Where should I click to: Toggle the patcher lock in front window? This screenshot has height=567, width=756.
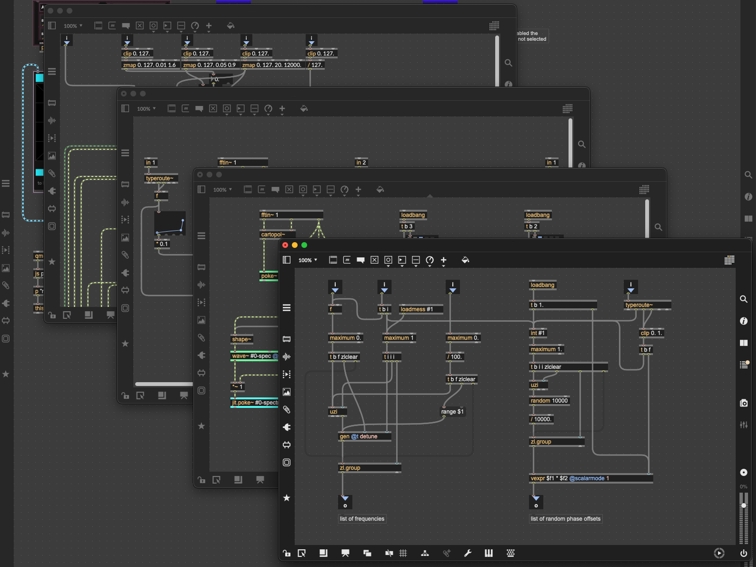(x=287, y=553)
